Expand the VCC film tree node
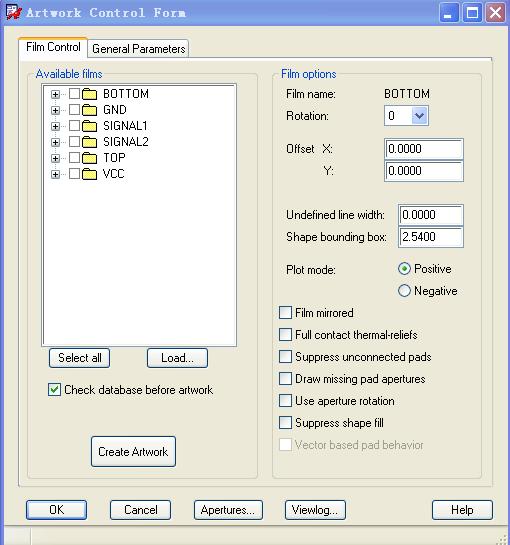510x545 pixels. click(55, 174)
